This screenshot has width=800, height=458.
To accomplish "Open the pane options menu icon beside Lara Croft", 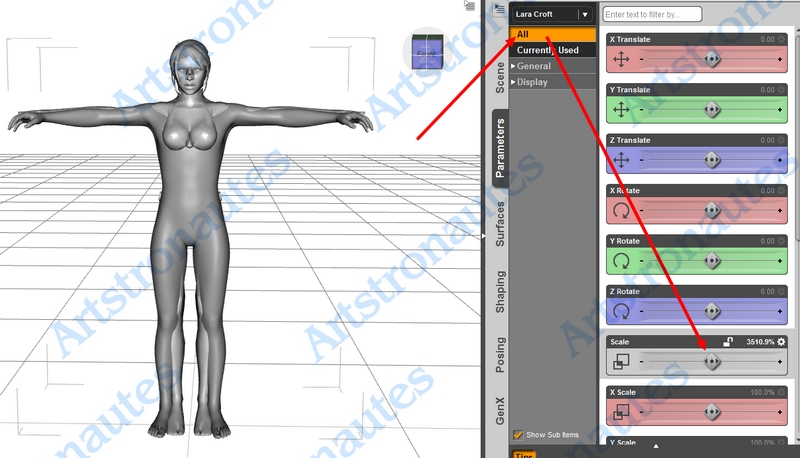I will 499,8.
